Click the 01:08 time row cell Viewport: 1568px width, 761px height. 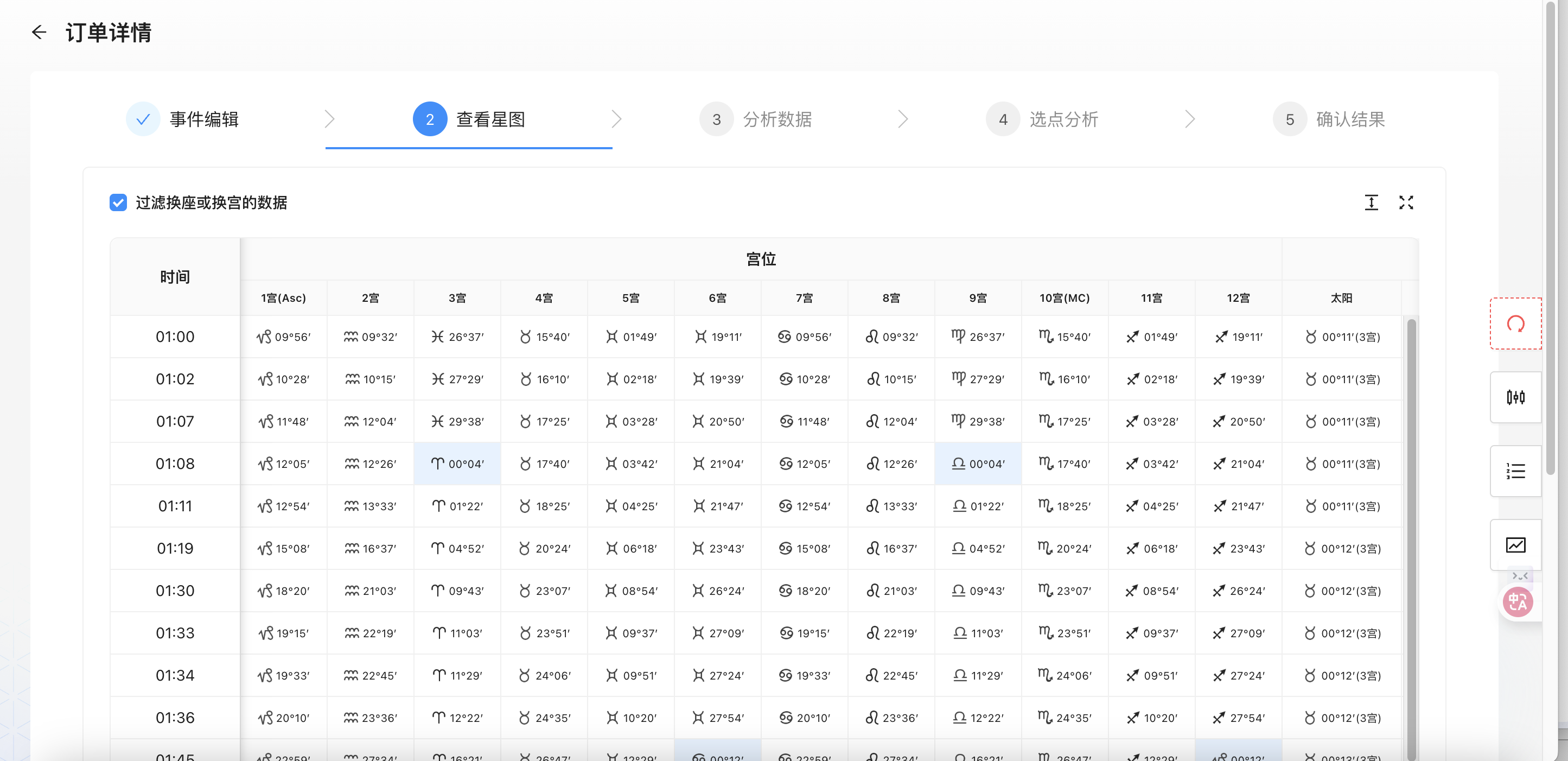click(175, 464)
